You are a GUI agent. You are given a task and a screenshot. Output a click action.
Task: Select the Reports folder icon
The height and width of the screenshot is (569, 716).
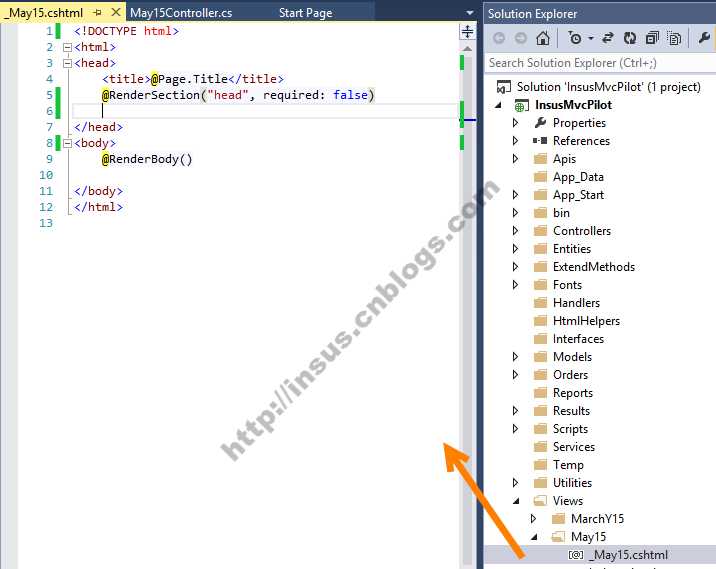[541, 393]
